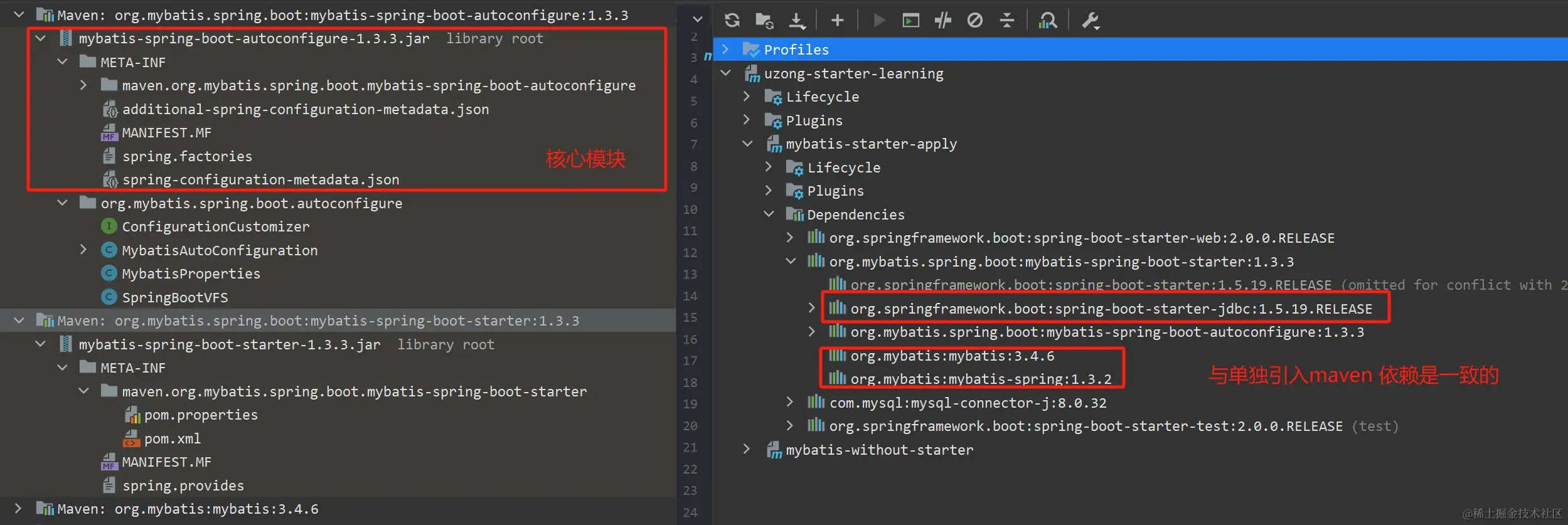Open MybatisProperties class
The image size is (1568, 525).
(x=191, y=273)
